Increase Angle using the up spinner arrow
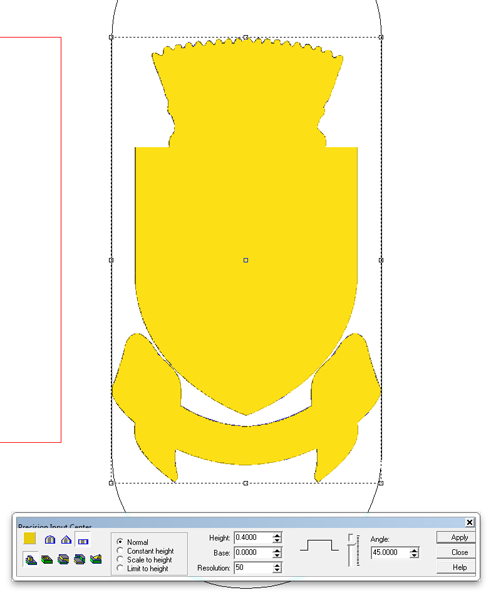This screenshot has height=600, width=491. [414, 550]
